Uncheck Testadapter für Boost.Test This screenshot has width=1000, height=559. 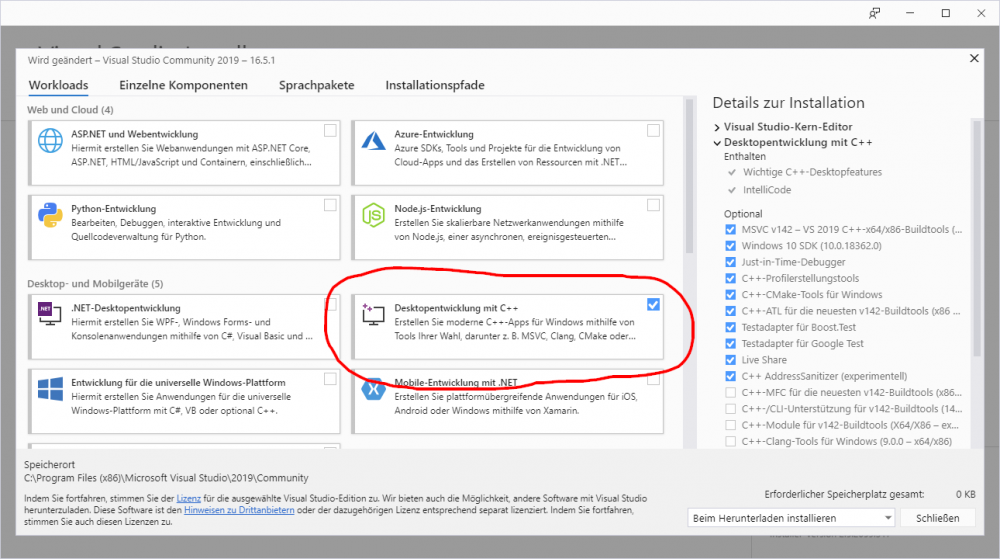[x=730, y=327]
